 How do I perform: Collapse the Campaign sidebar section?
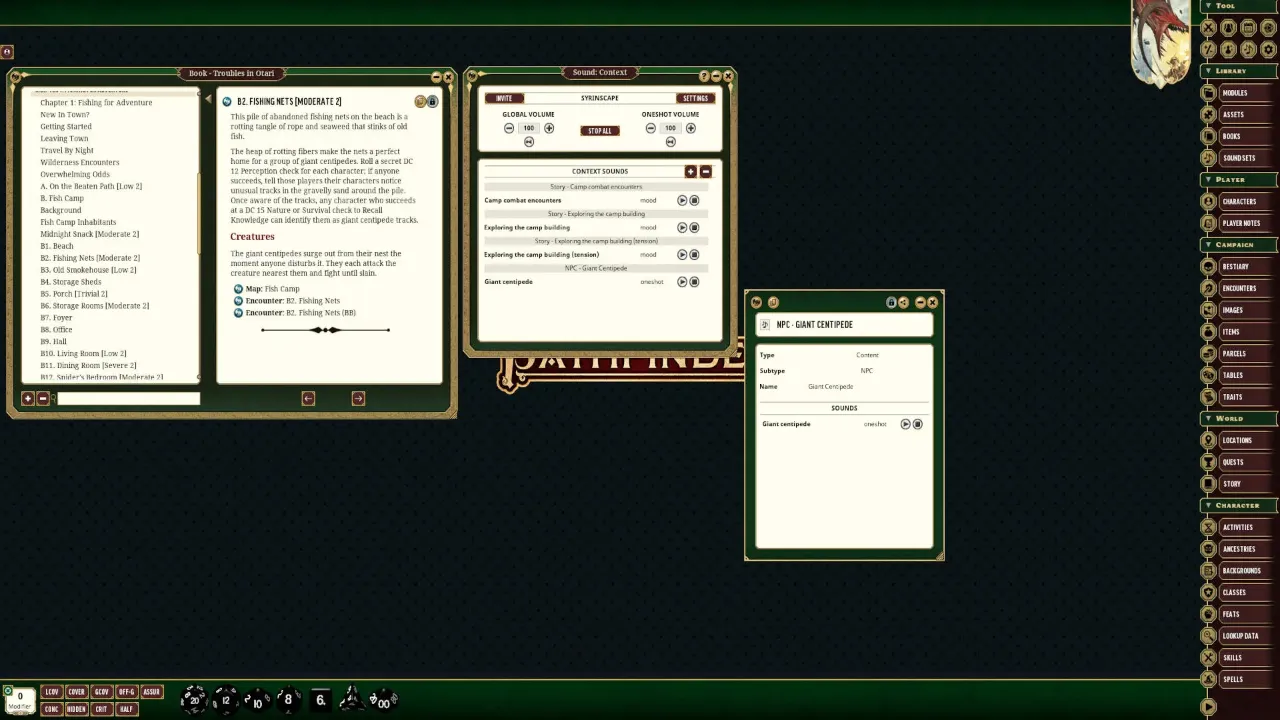click(x=1208, y=245)
